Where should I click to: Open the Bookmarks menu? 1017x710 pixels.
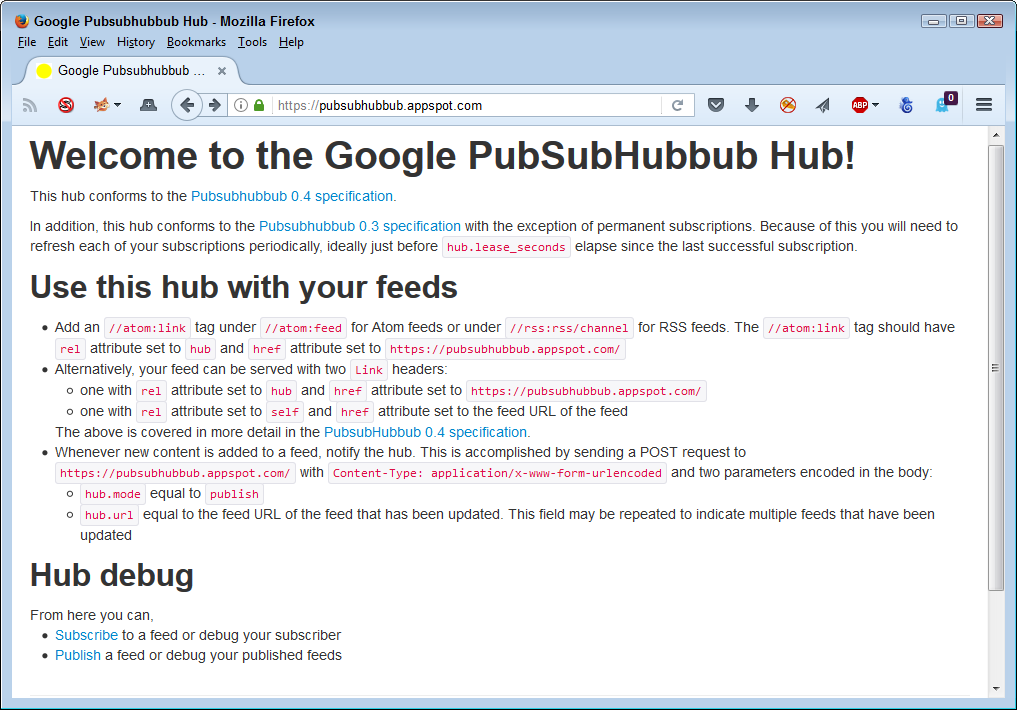[196, 42]
